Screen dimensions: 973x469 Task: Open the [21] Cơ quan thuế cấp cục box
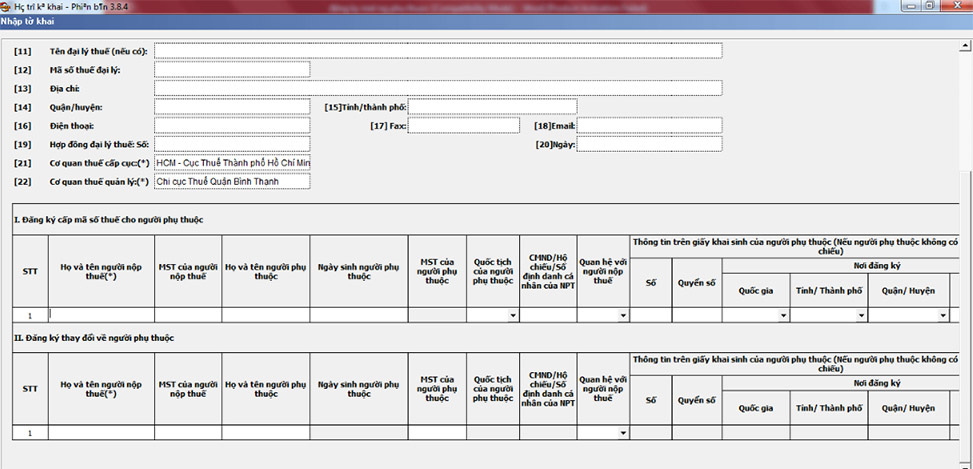pyautogui.click(x=232, y=163)
